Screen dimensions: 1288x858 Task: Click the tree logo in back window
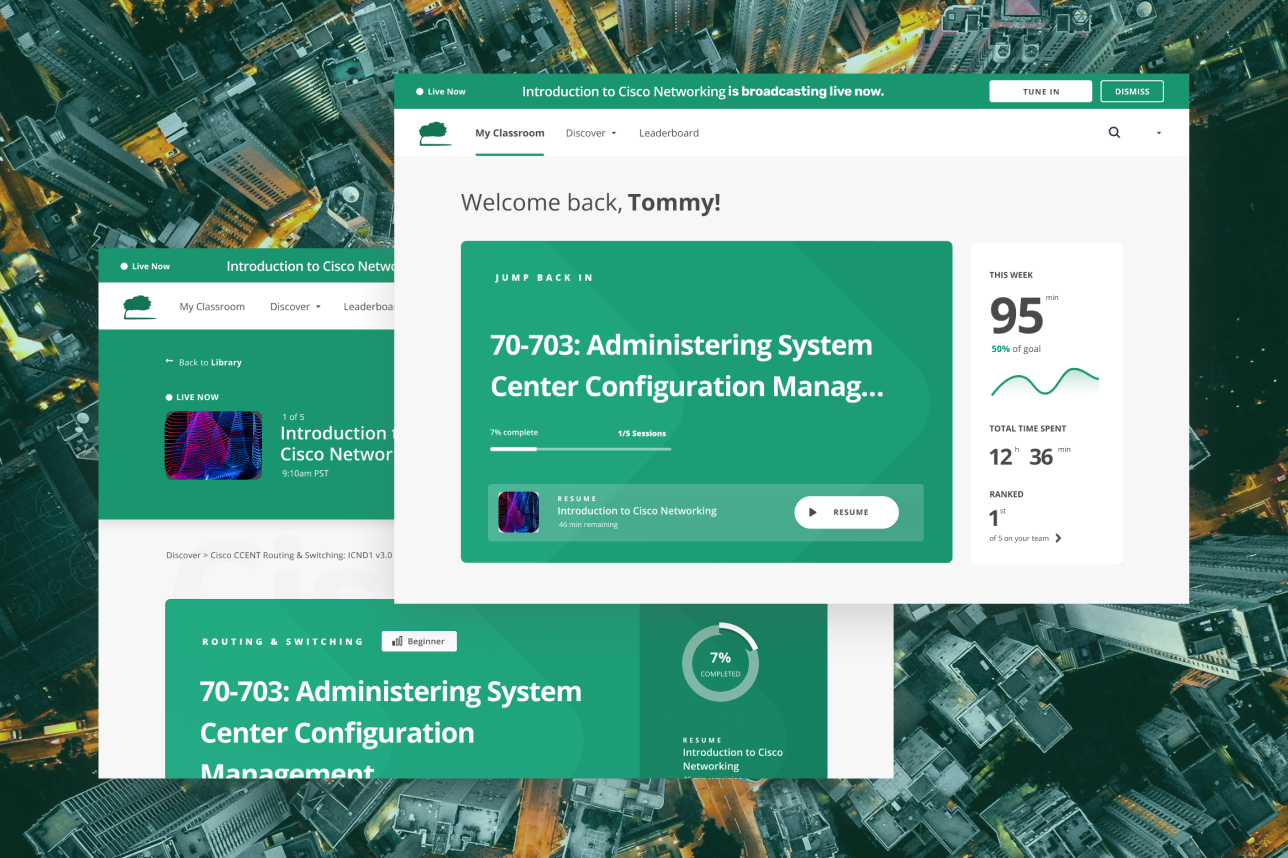[140, 307]
